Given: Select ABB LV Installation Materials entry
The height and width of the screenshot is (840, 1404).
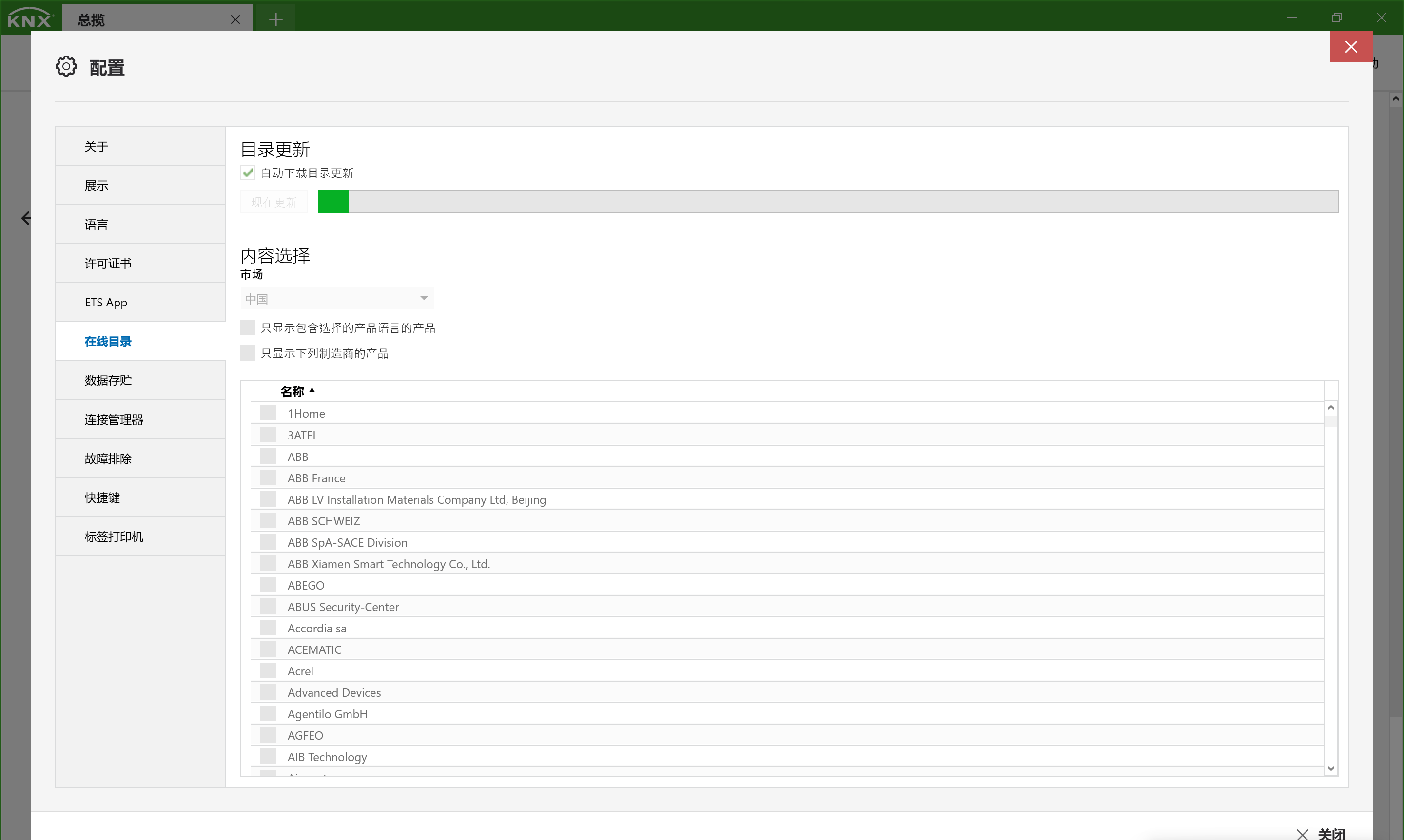Looking at the screenshot, I should [x=417, y=499].
